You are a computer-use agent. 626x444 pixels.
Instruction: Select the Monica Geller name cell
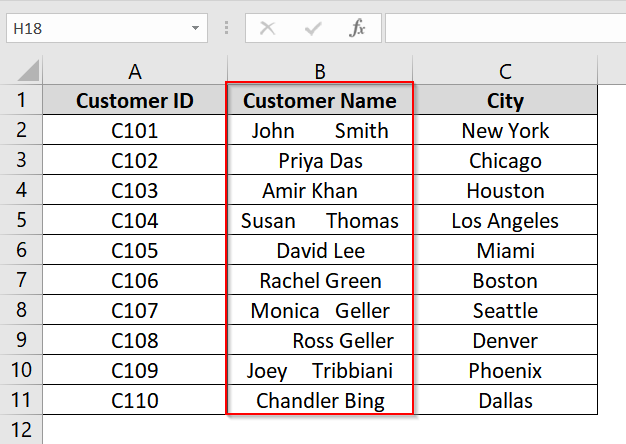320,309
